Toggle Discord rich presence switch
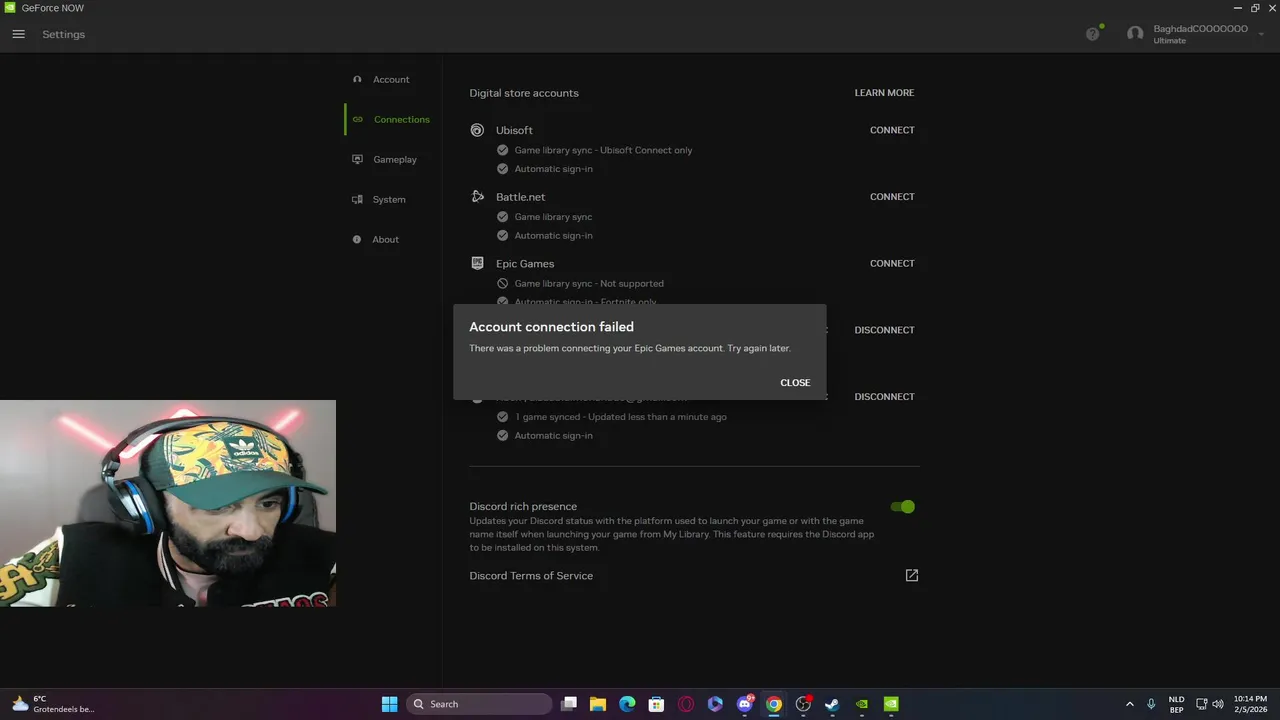Viewport: 1280px width, 720px height. coord(903,507)
